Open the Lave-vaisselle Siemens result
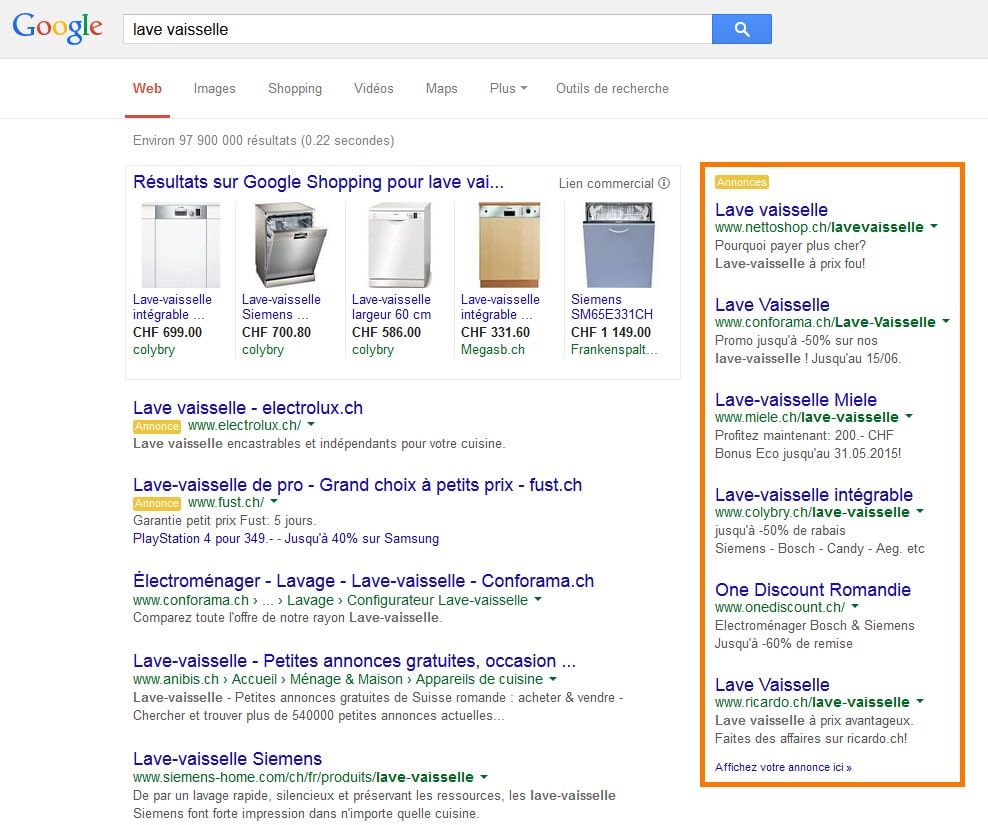 (227, 758)
